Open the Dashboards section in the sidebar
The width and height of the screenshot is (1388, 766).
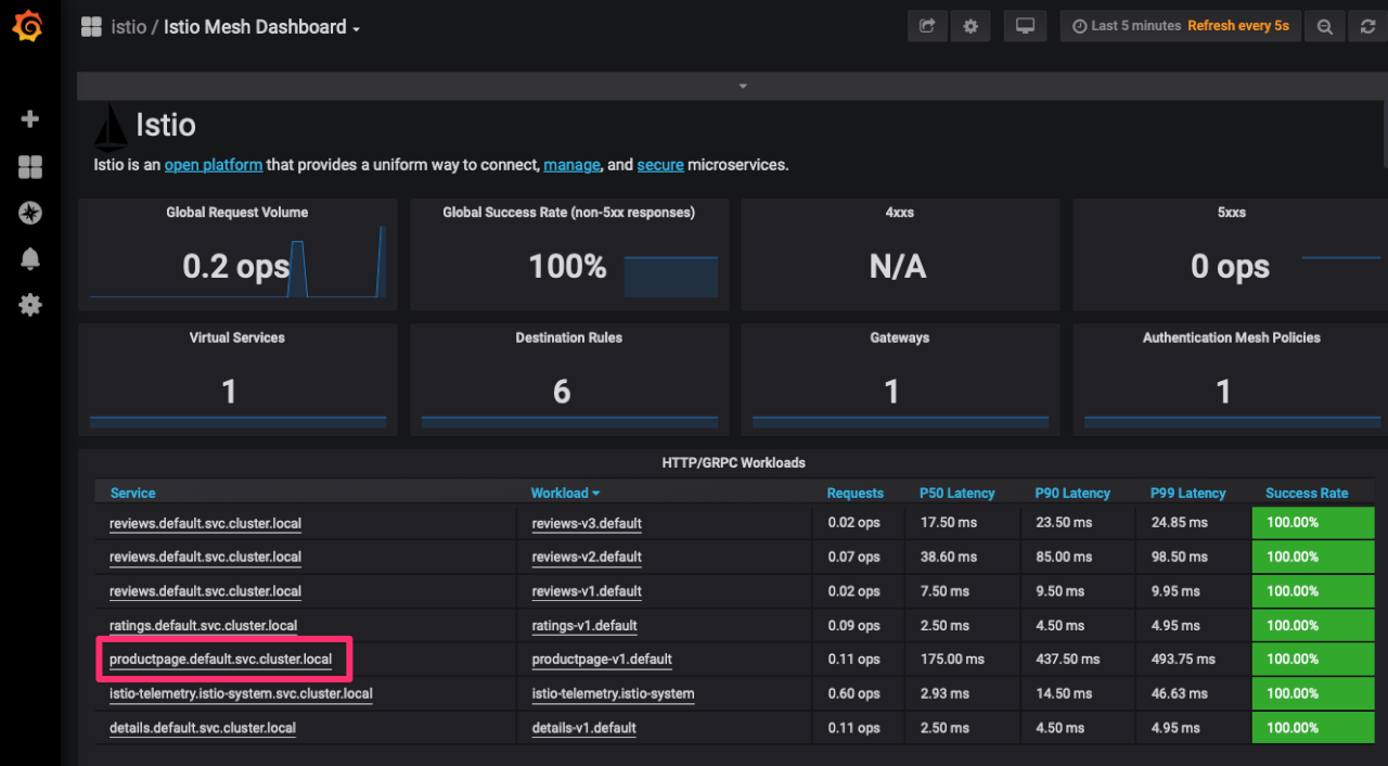(29, 167)
